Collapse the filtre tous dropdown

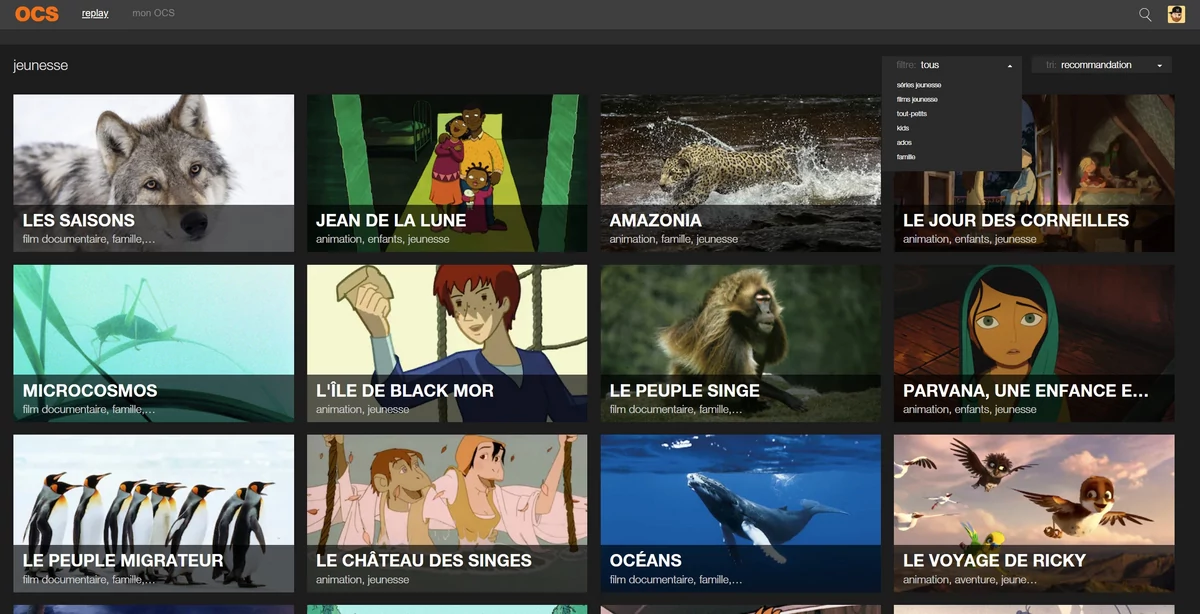[952, 65]
